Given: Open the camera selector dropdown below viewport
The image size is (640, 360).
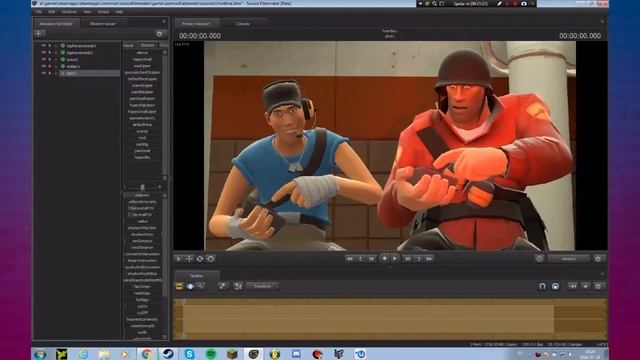Looking at the screenshot, I should click(x=569, y=259).
